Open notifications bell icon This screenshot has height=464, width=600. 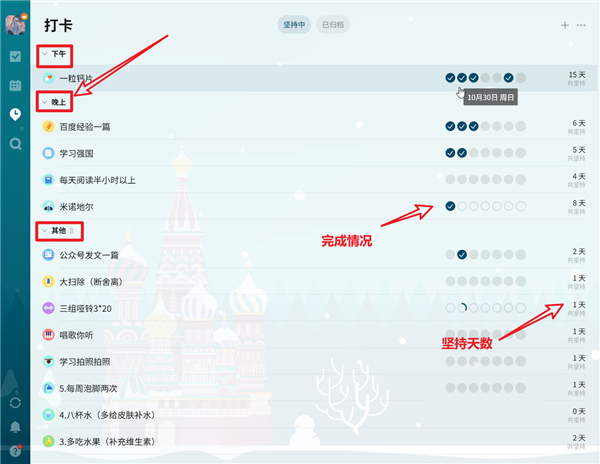click(15, 427)
